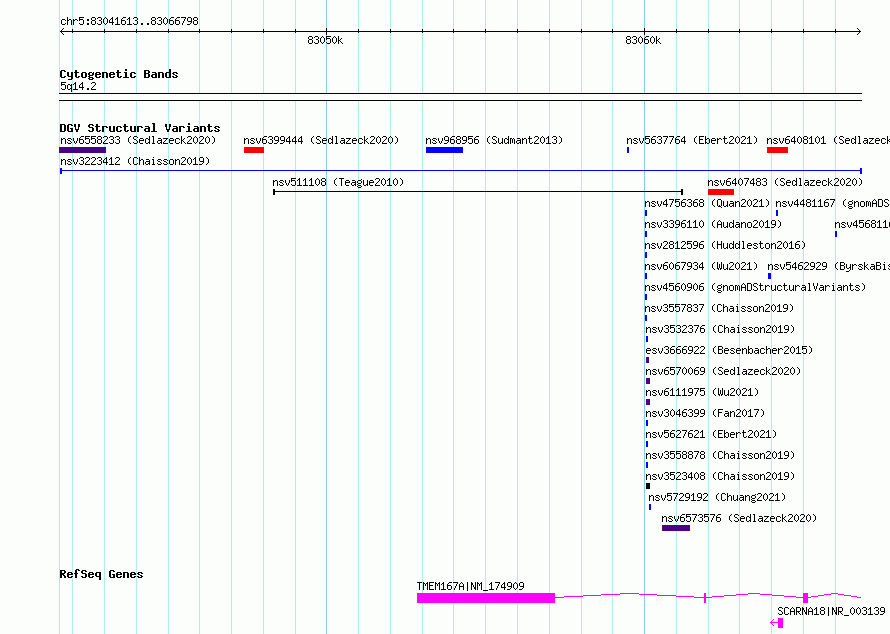Click the SCARNA18|NR_003139 gene label
The height and width of the screenshot is (634, 890).
(831, 611)
